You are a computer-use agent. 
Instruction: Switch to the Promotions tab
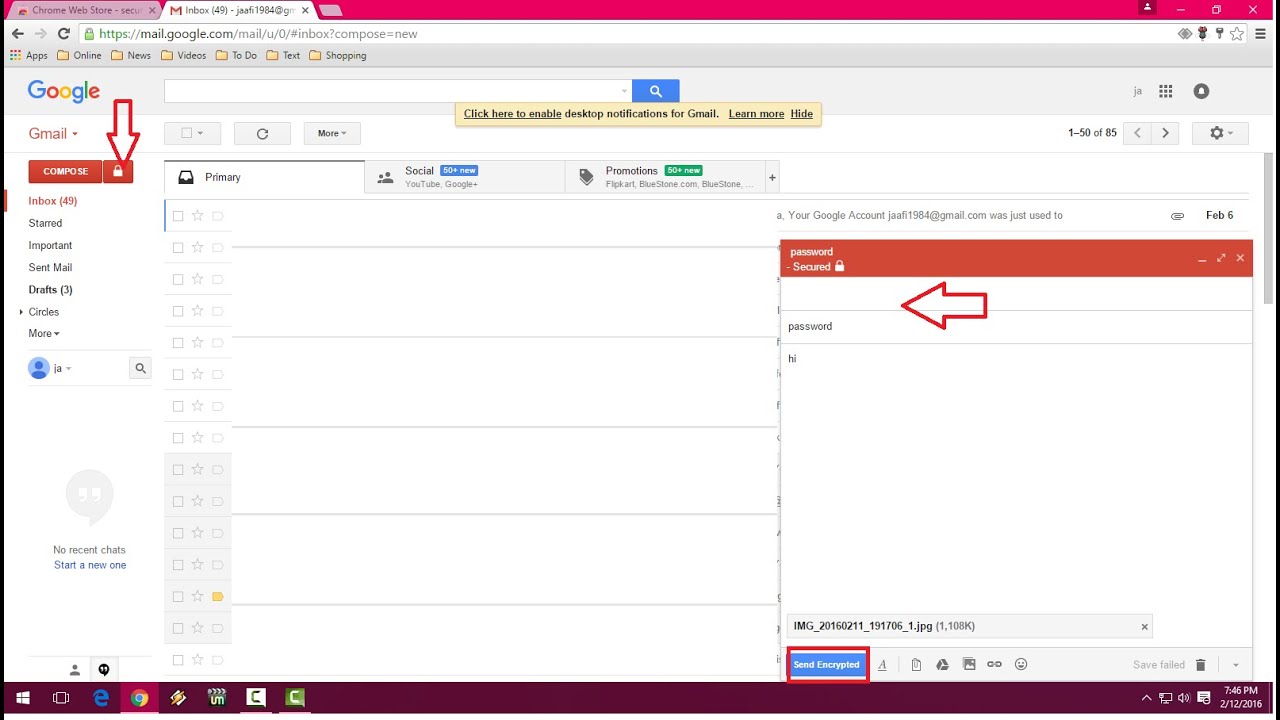point(665,177)
